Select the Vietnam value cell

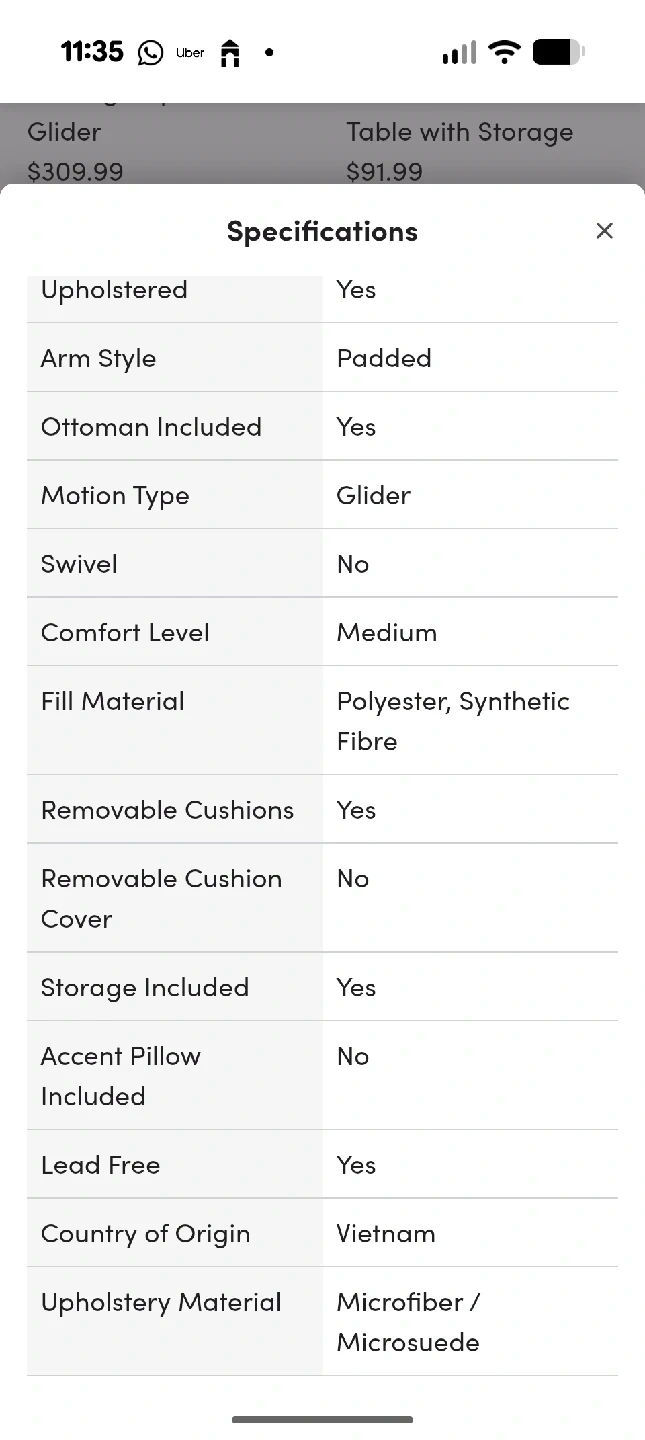[x=386, y=1233]
